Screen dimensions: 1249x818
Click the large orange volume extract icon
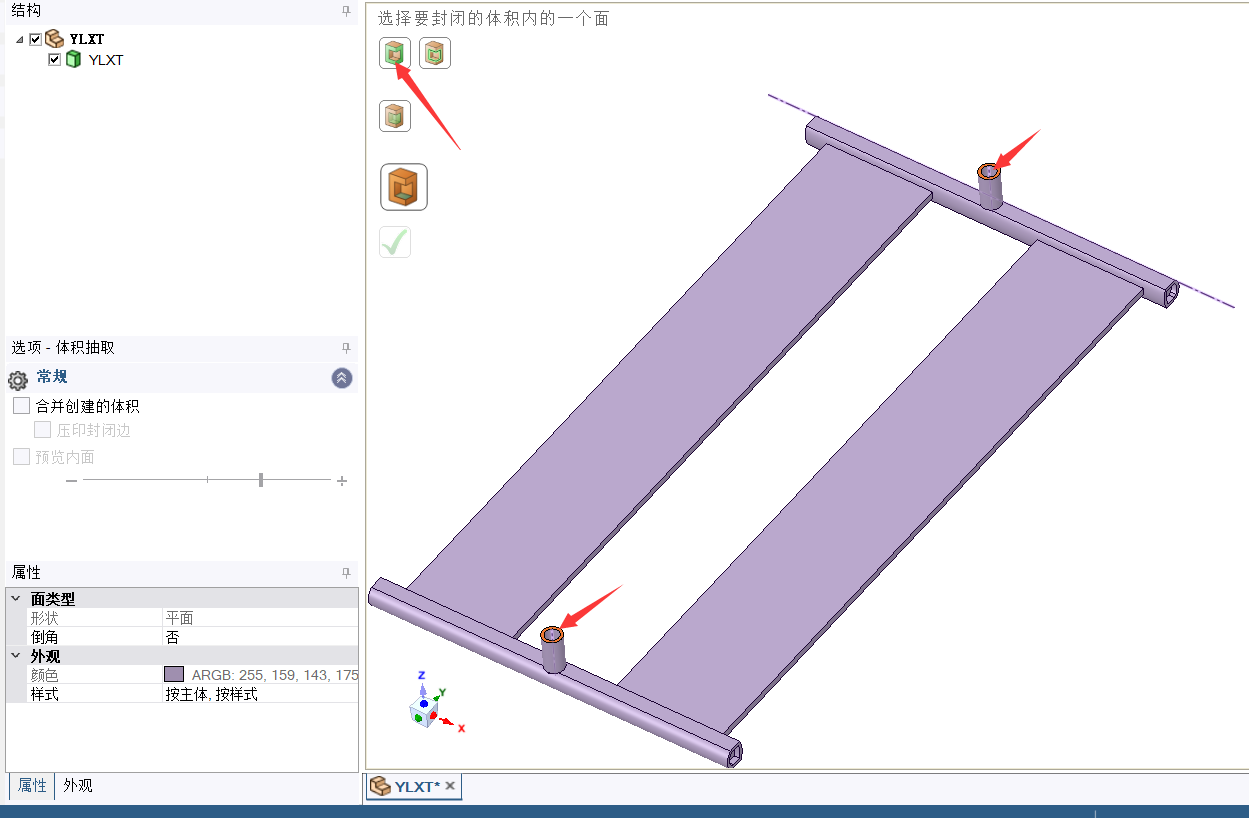404,187
